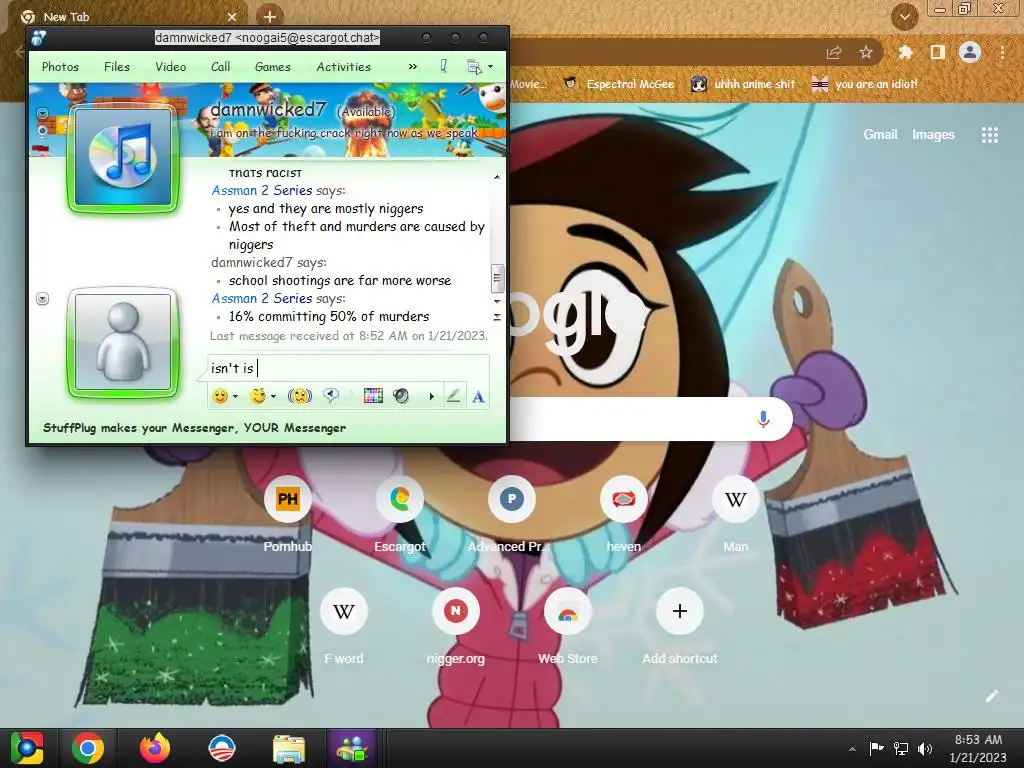Launch Firefox from the taskbar
Screen dimensions: 1024x768
155,748
